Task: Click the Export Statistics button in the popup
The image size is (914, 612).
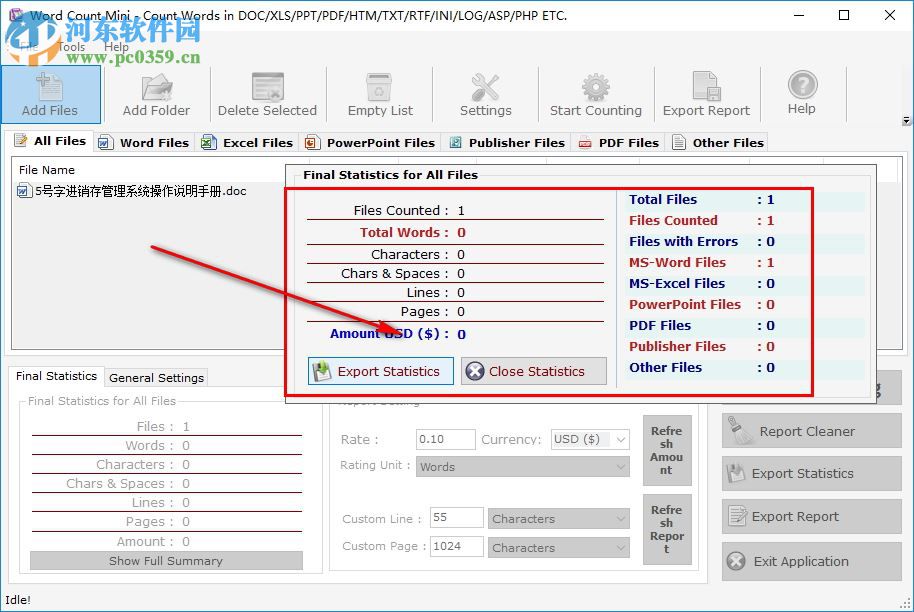Action: point(381,371)
